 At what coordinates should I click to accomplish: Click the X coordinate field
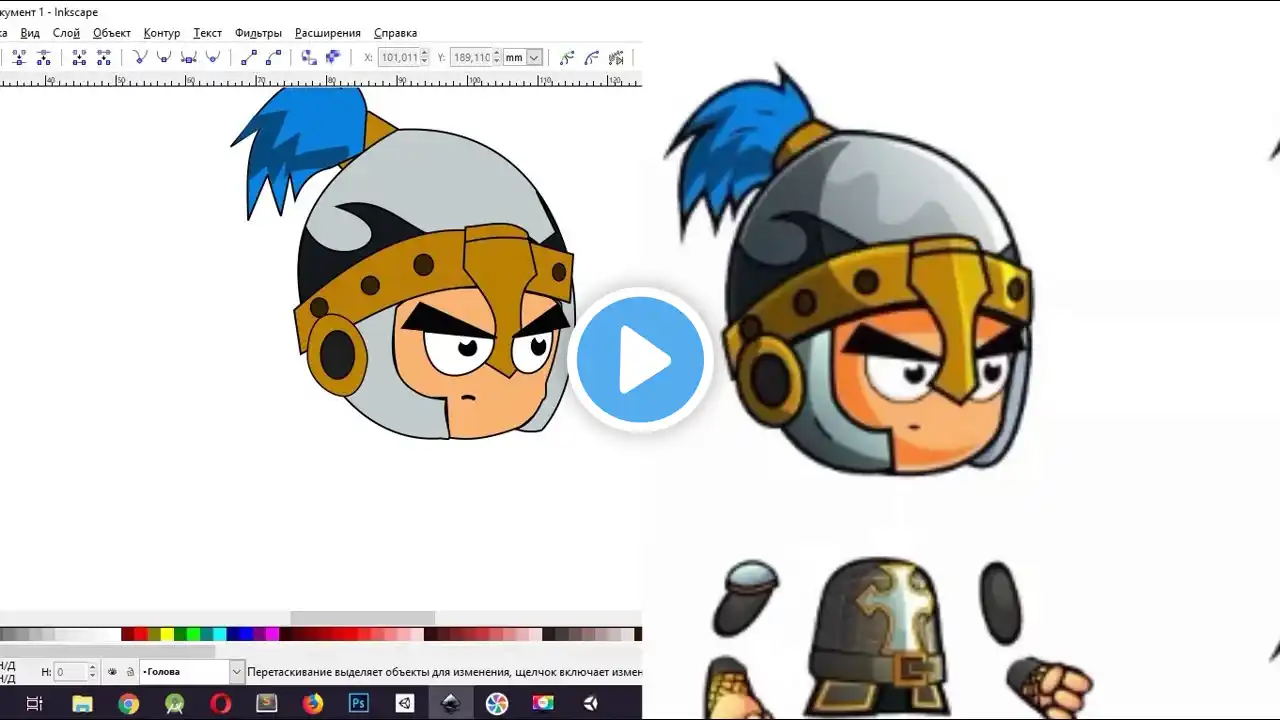pos(400,58)
